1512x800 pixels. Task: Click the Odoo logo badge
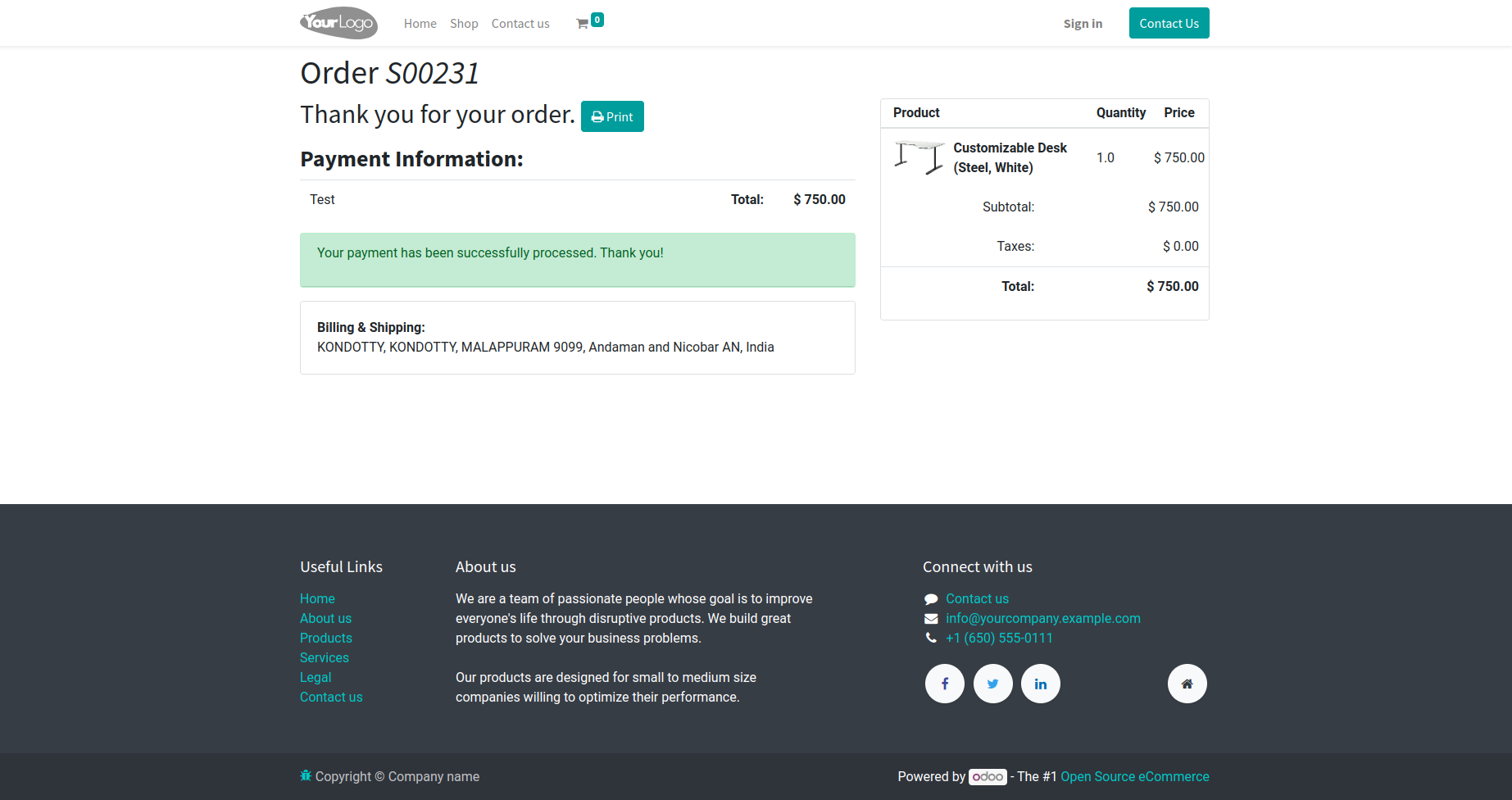988,776
